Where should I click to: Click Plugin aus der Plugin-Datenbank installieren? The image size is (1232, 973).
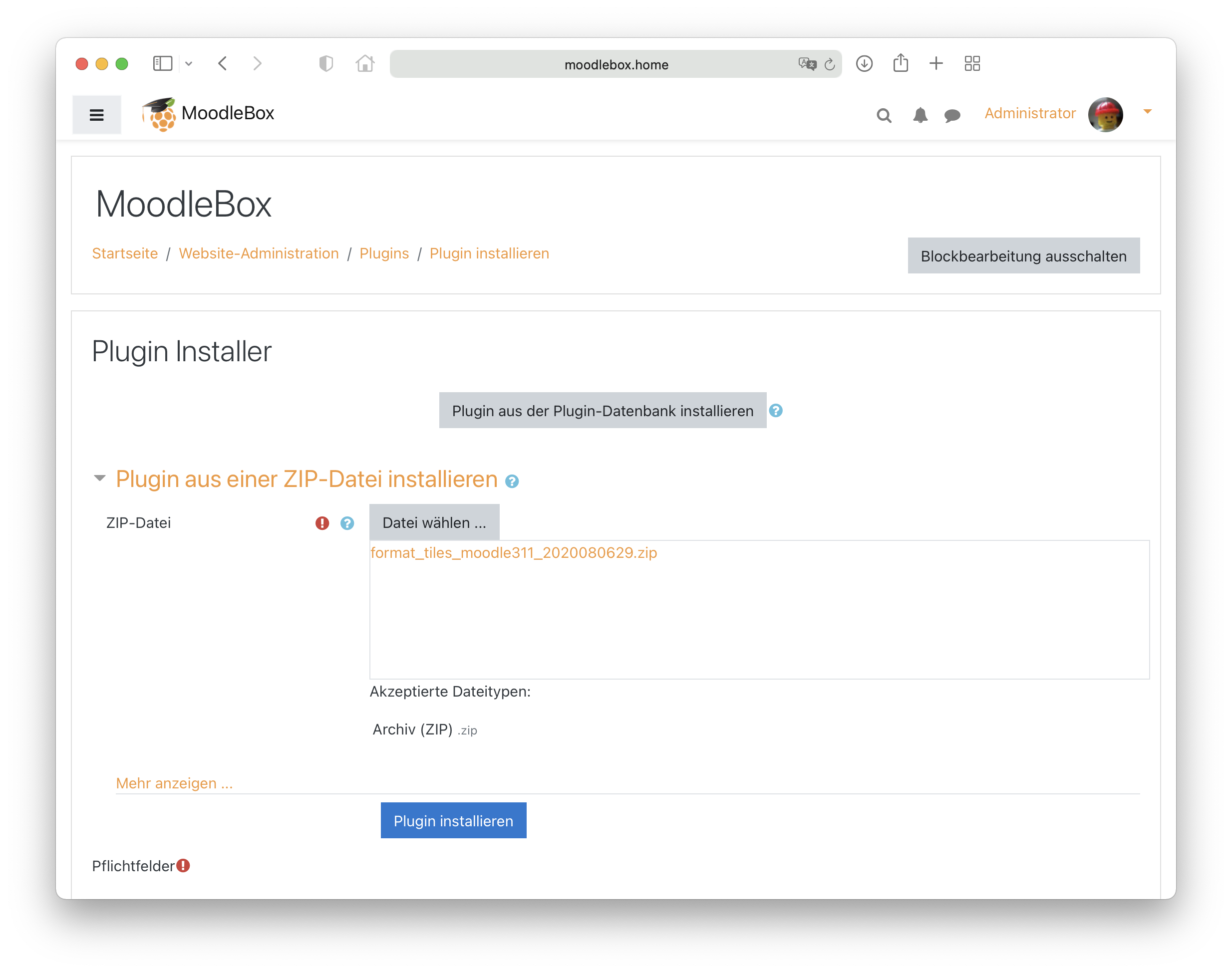(x=603, y=410)
